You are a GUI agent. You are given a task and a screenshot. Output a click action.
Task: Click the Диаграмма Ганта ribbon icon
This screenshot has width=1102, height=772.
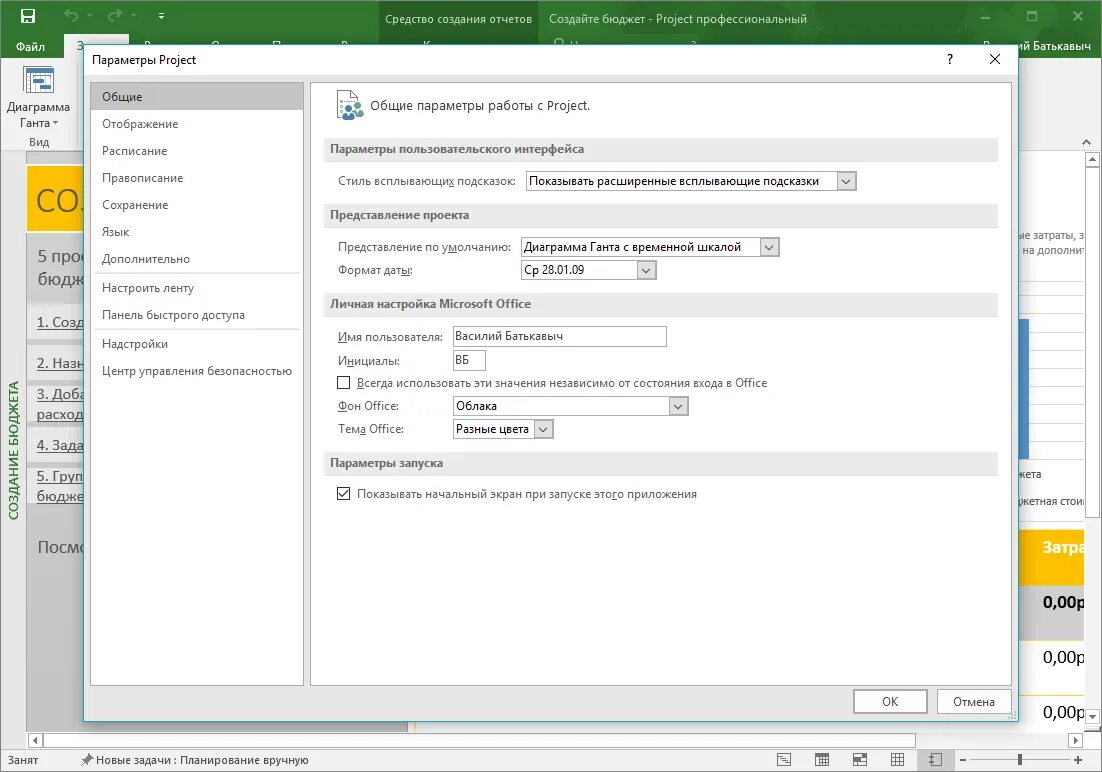(x=39, y=81)
